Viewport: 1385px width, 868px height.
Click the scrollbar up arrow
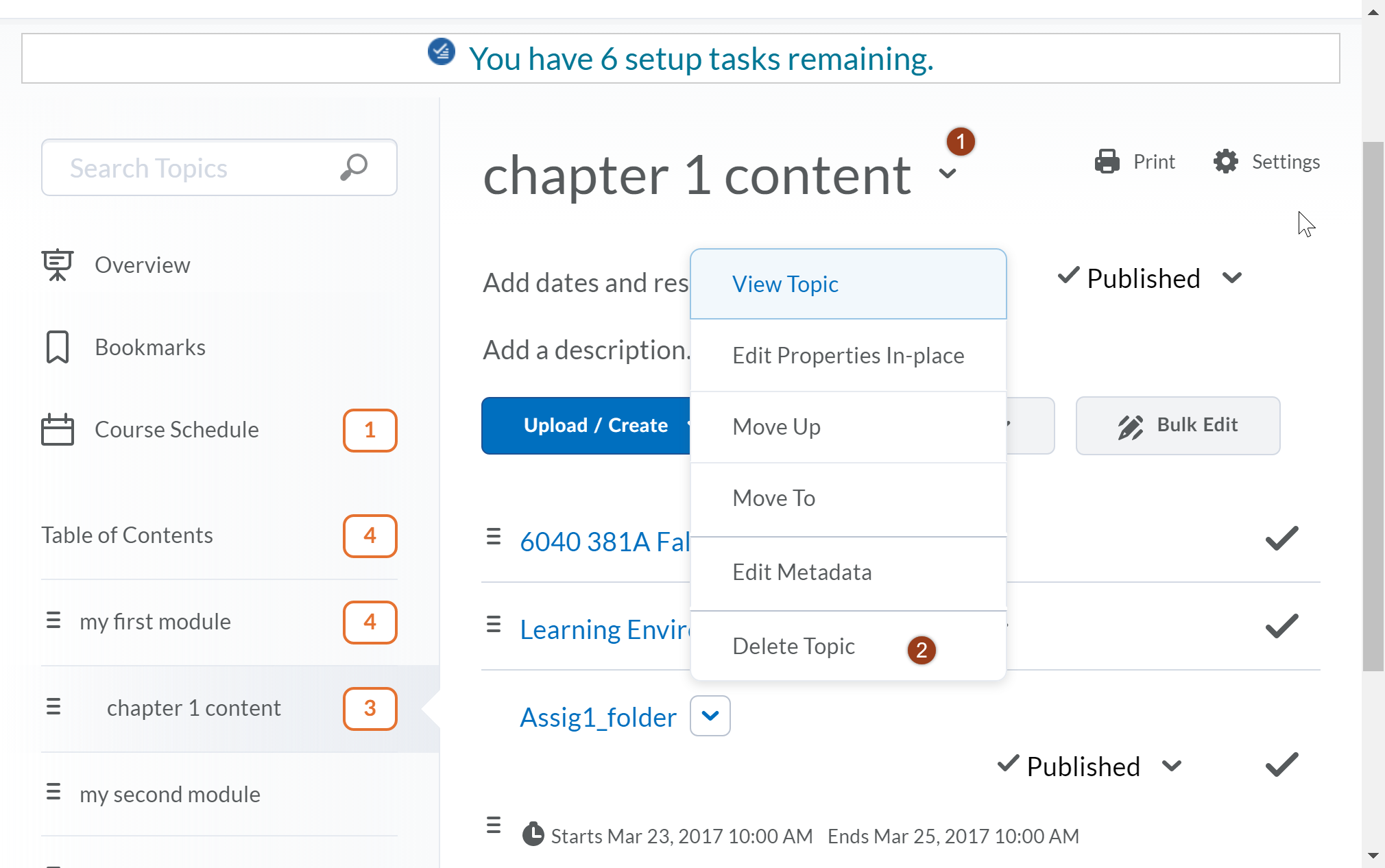click(x=1373, y=12)
